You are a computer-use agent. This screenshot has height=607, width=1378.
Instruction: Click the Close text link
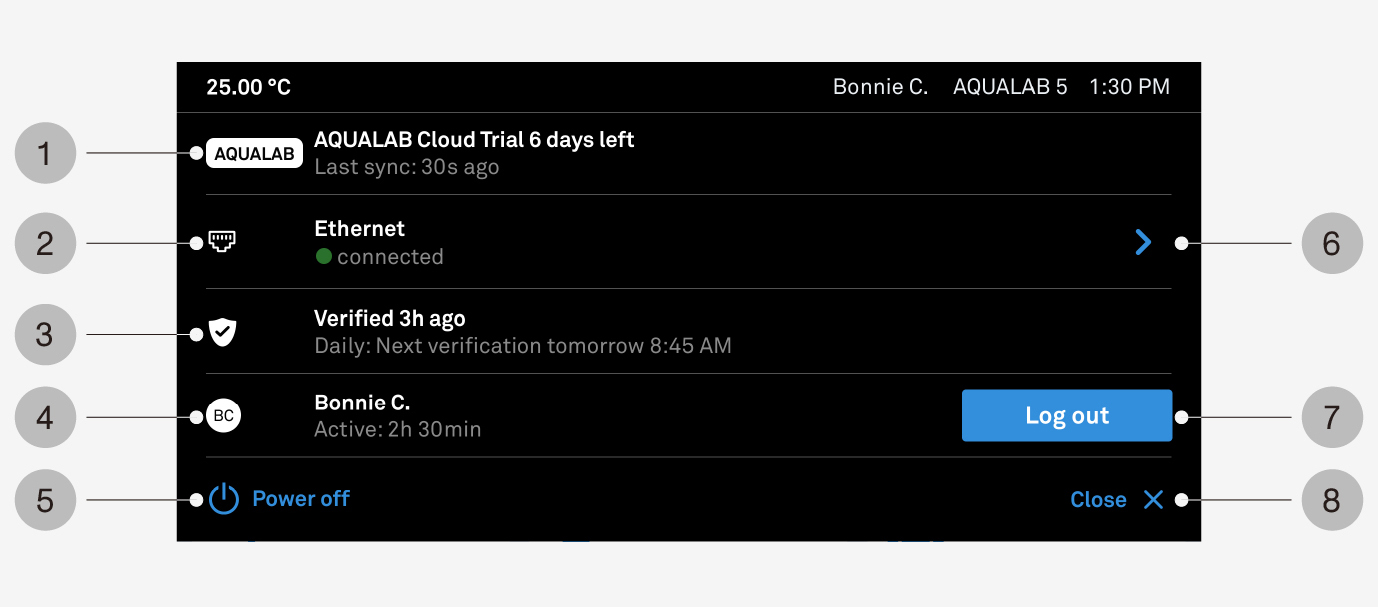1098,500
